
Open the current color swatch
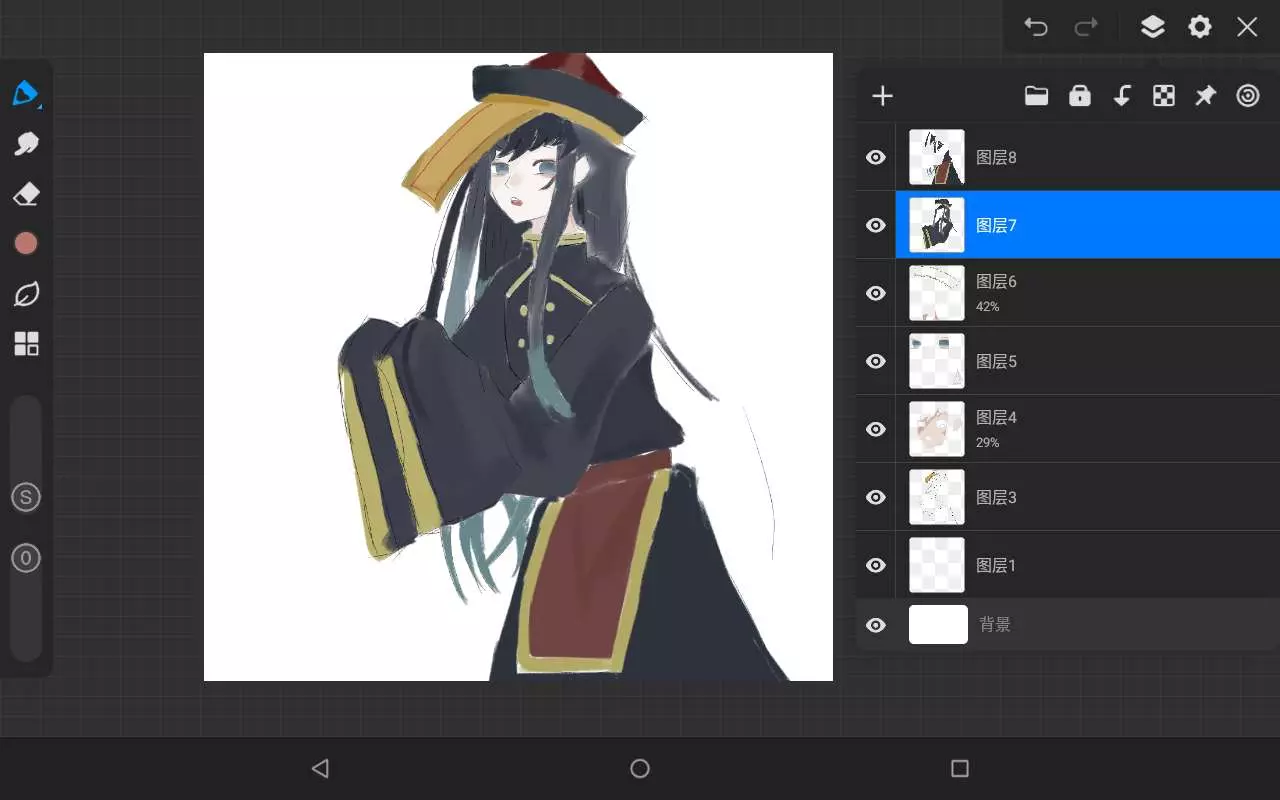tap(26, 244)
